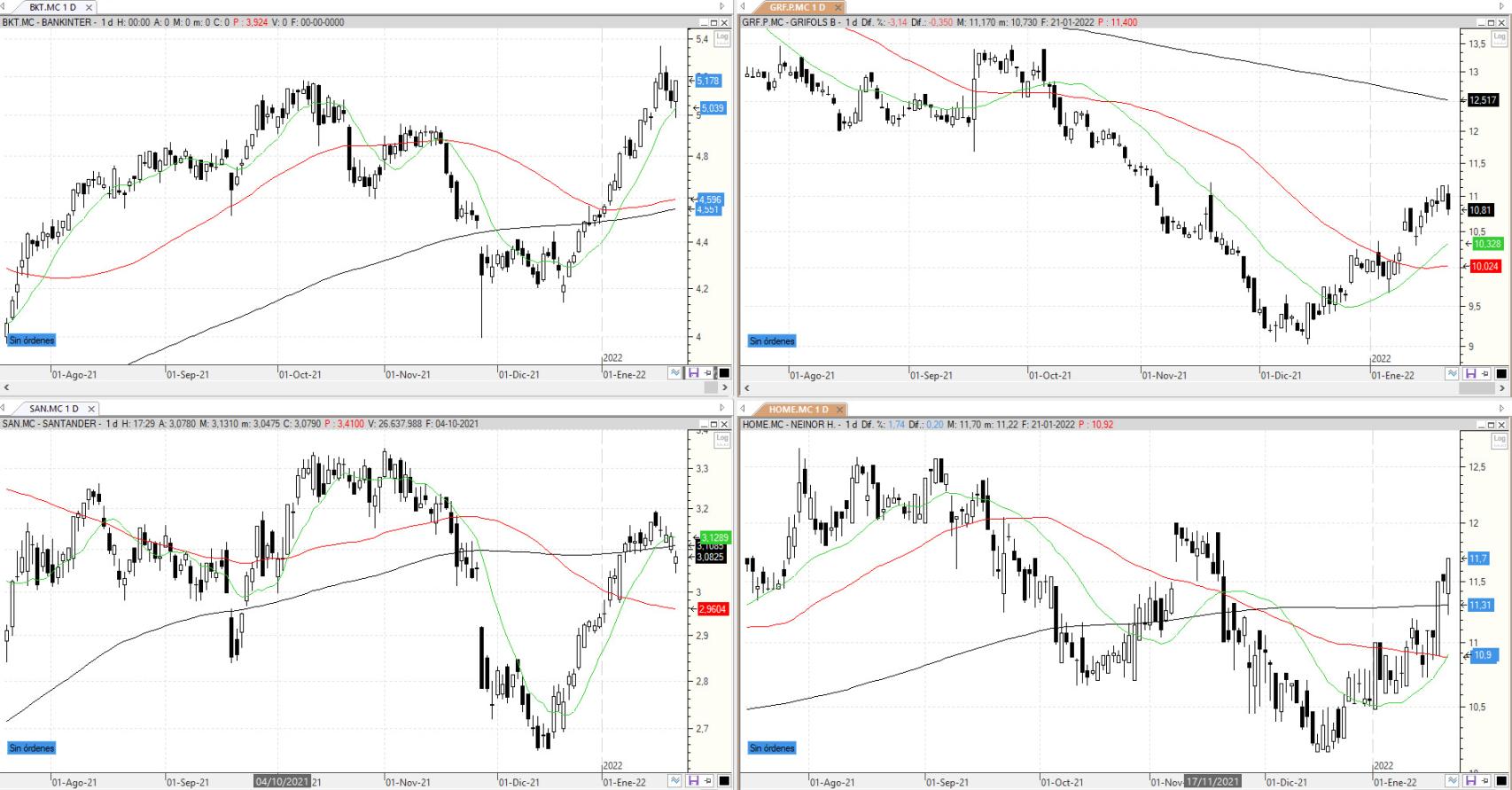Click black color swatch on Bankinter chart

[723, 373]
